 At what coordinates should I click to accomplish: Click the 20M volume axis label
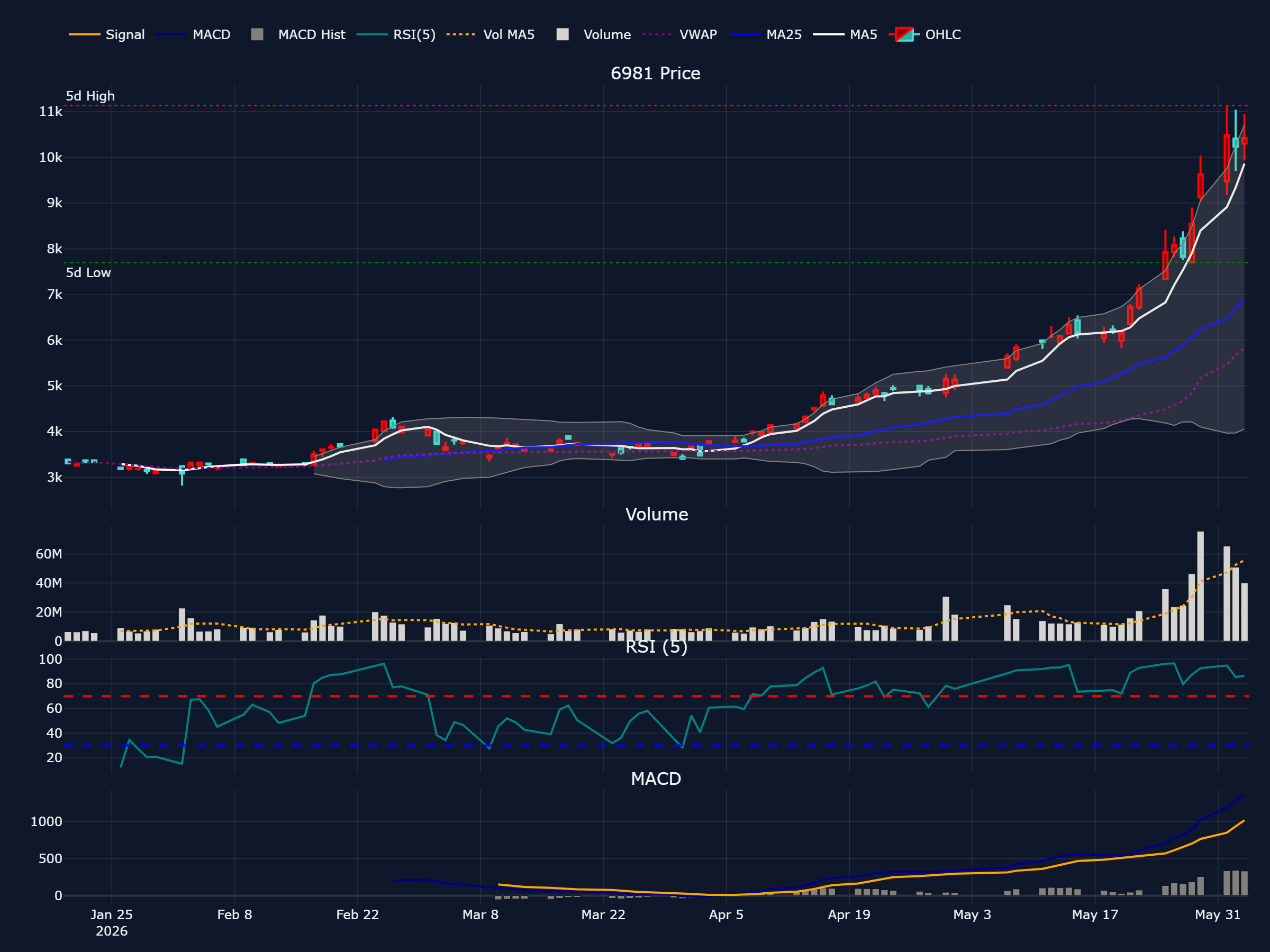click(x=49, y=612)
